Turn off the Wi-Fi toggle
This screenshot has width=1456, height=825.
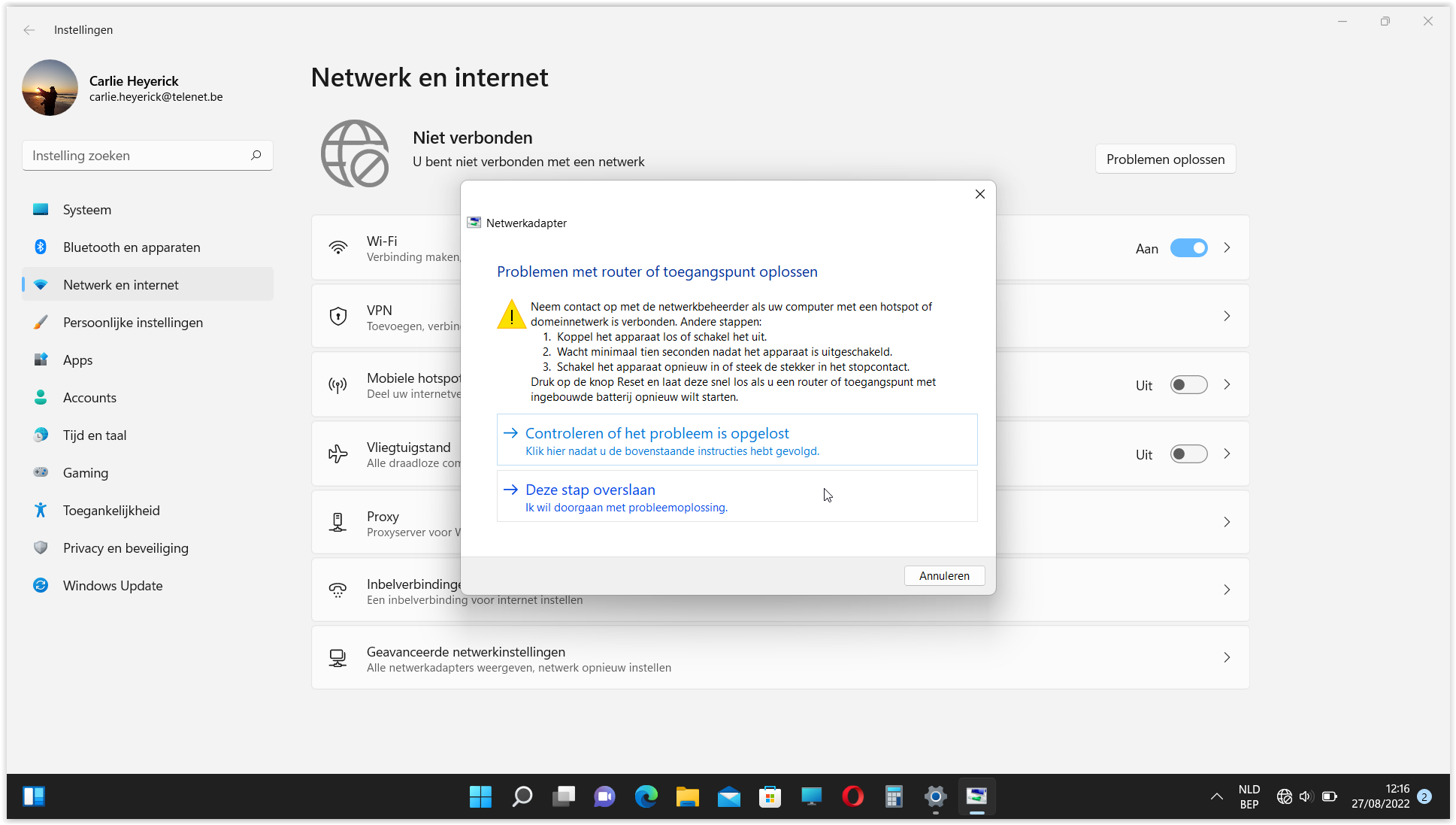(1188, 248)
